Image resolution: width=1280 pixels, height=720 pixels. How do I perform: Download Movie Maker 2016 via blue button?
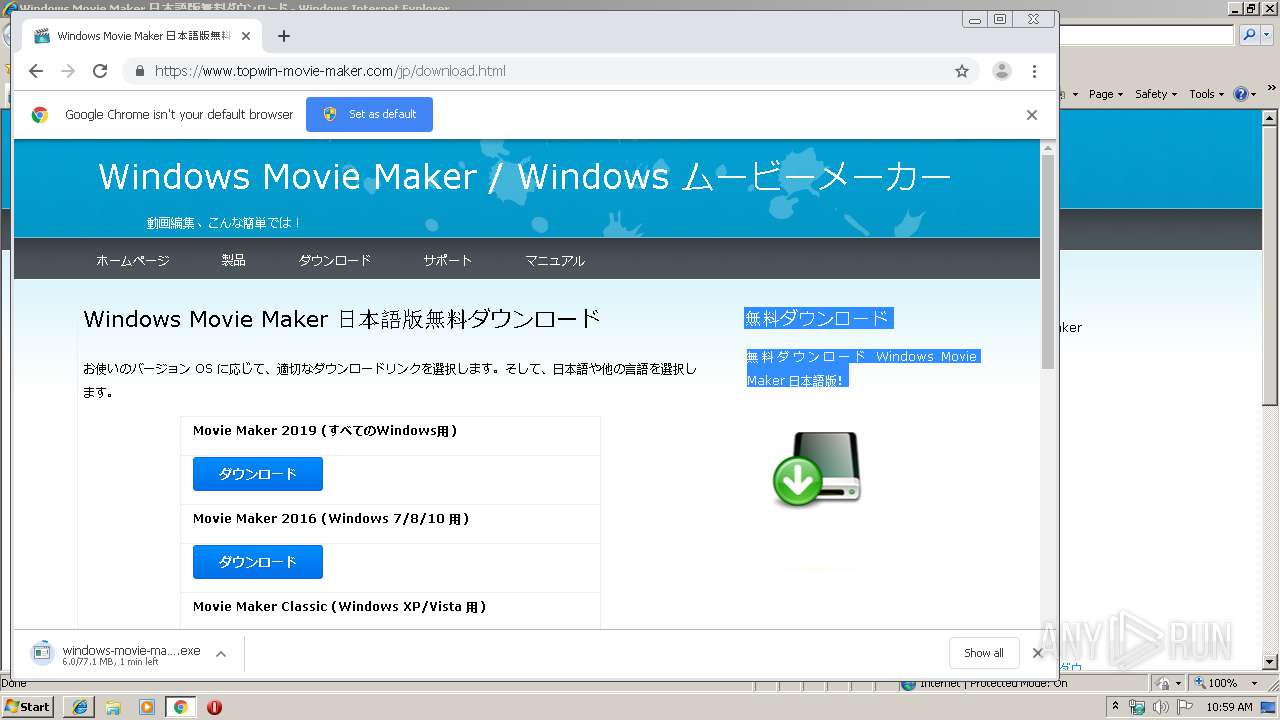tap(258, 562)
